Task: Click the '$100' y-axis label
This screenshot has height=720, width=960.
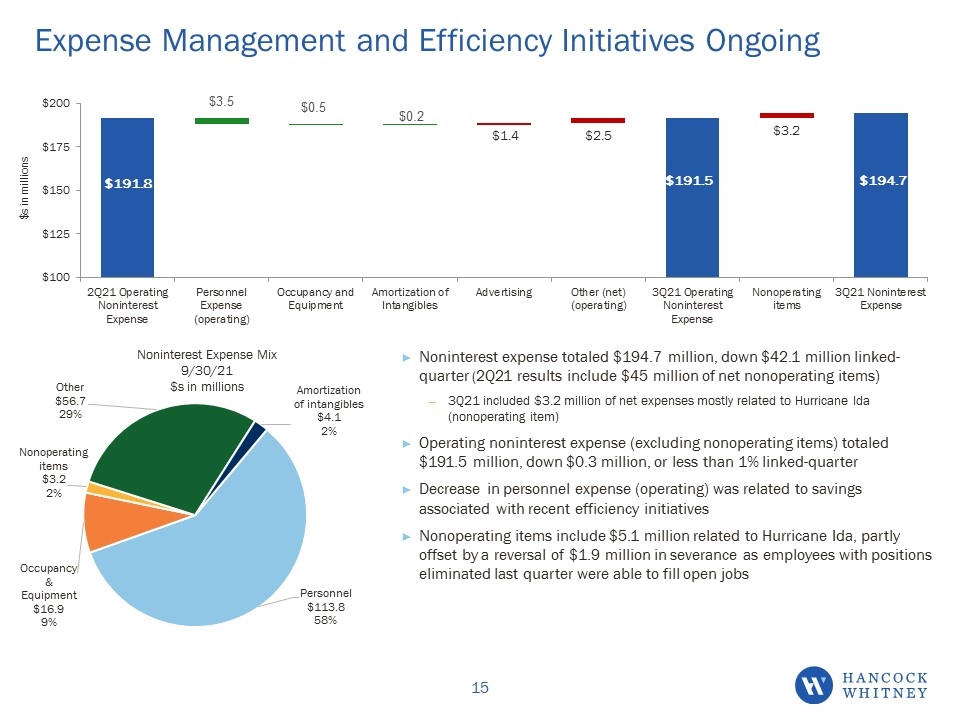Action: (x=56, y=277)
